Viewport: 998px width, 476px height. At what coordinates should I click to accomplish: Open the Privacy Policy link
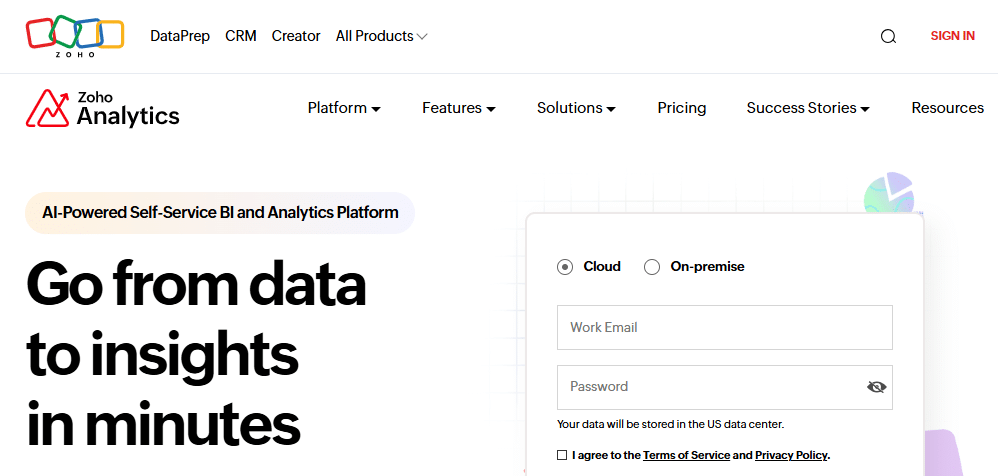pos(791,455)
